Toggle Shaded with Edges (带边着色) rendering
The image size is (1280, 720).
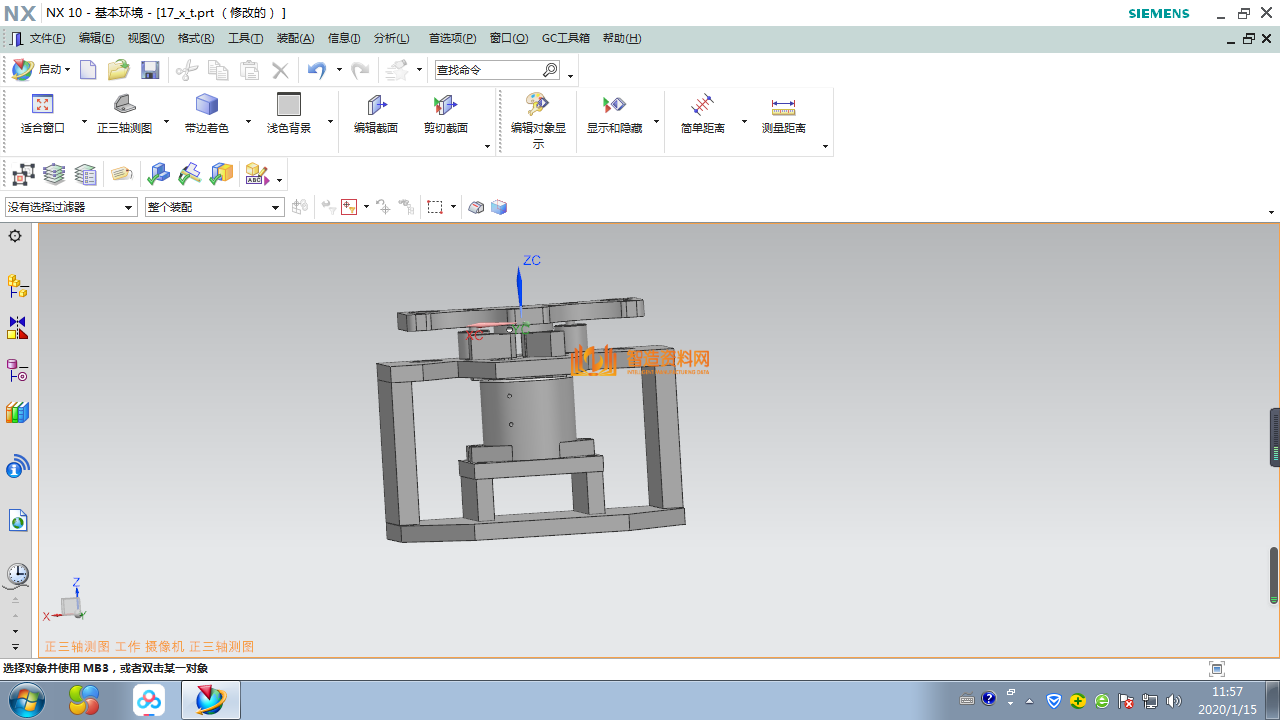click(207, 113)
